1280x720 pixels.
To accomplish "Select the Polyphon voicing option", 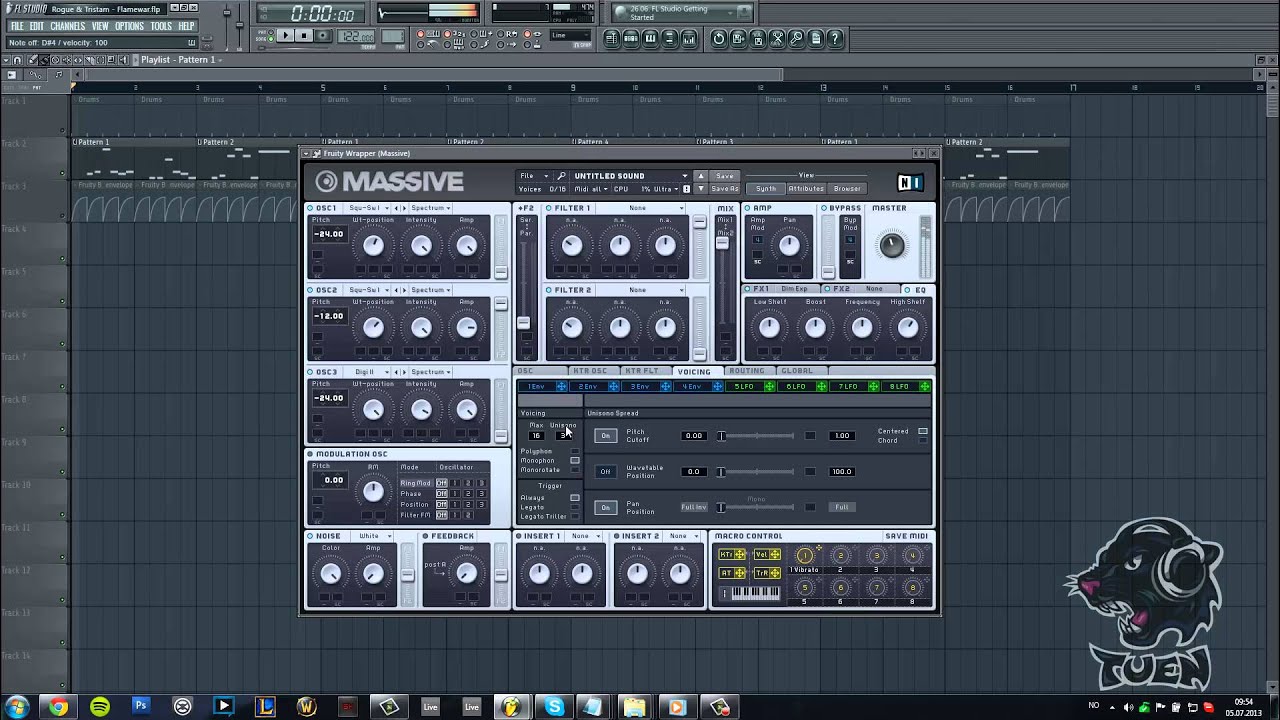I will (575, 452).
